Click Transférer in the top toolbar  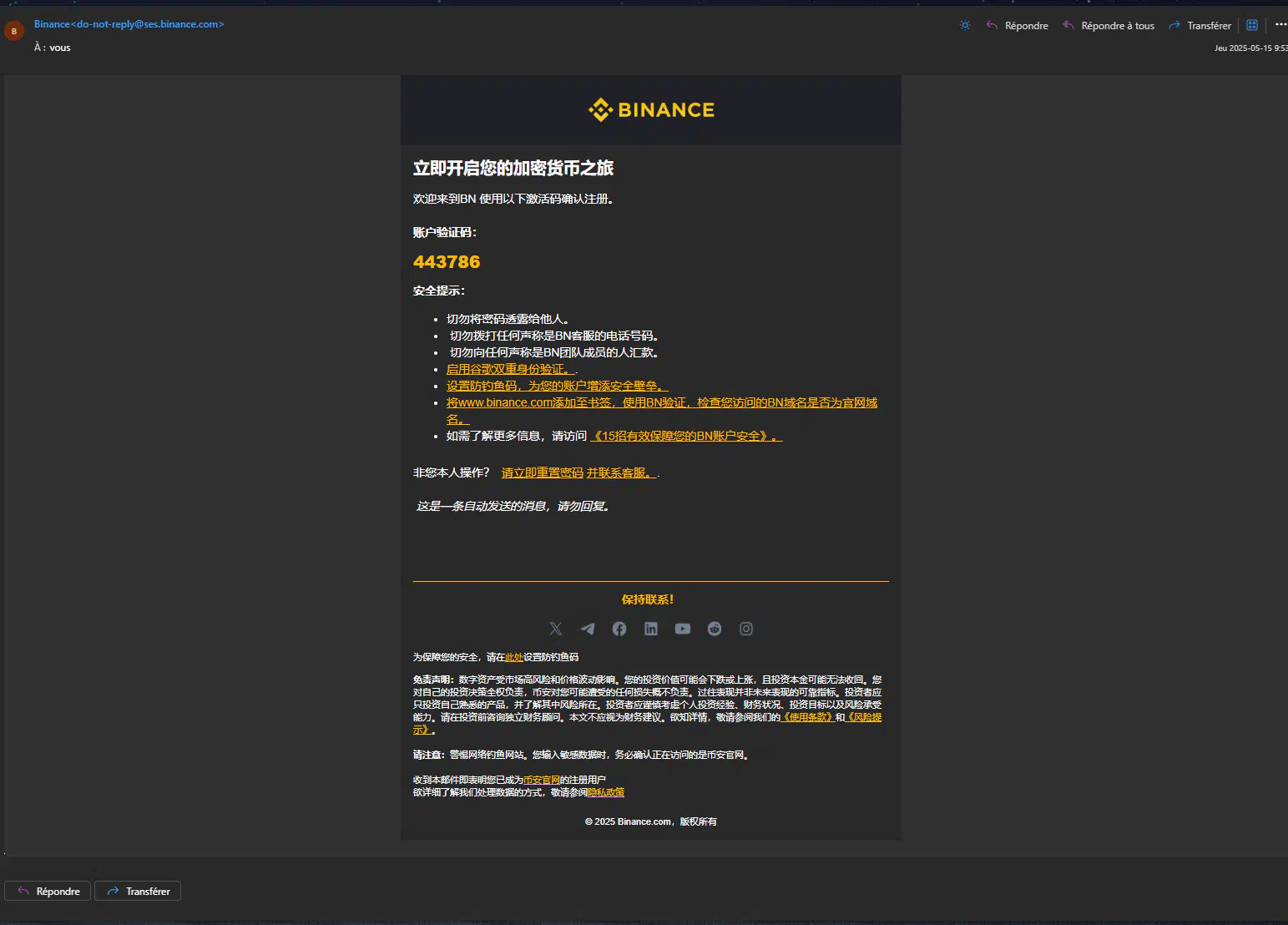click(x=1200, y=25)
